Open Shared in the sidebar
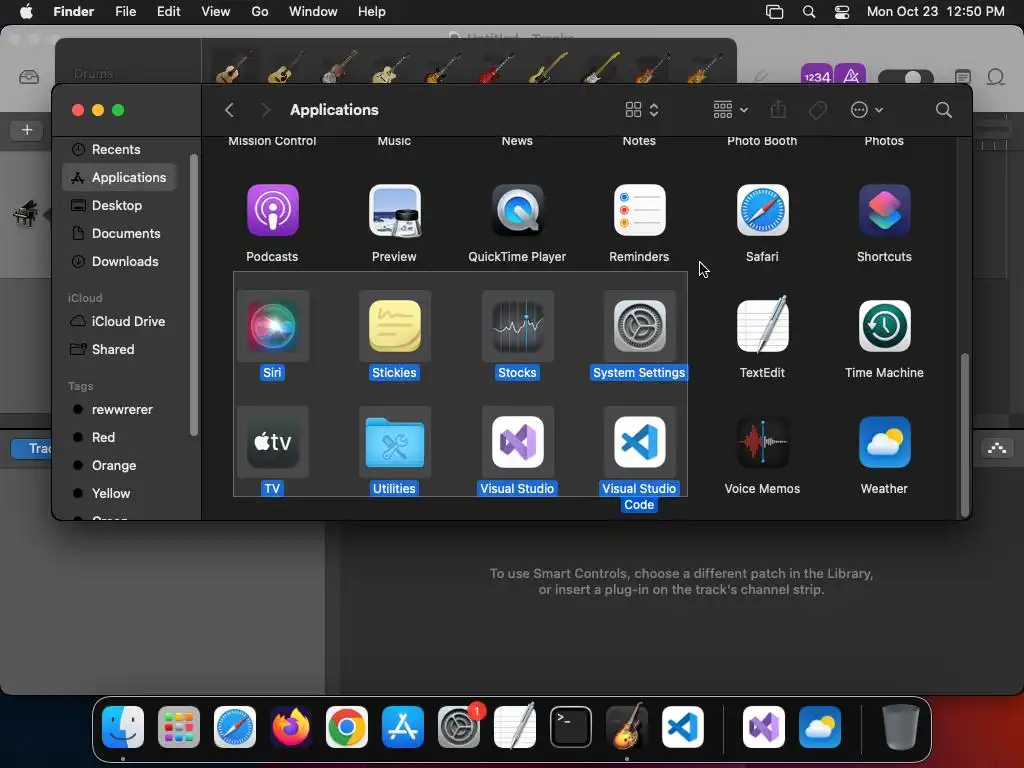 pyautogui.click(x=120, y=349)
